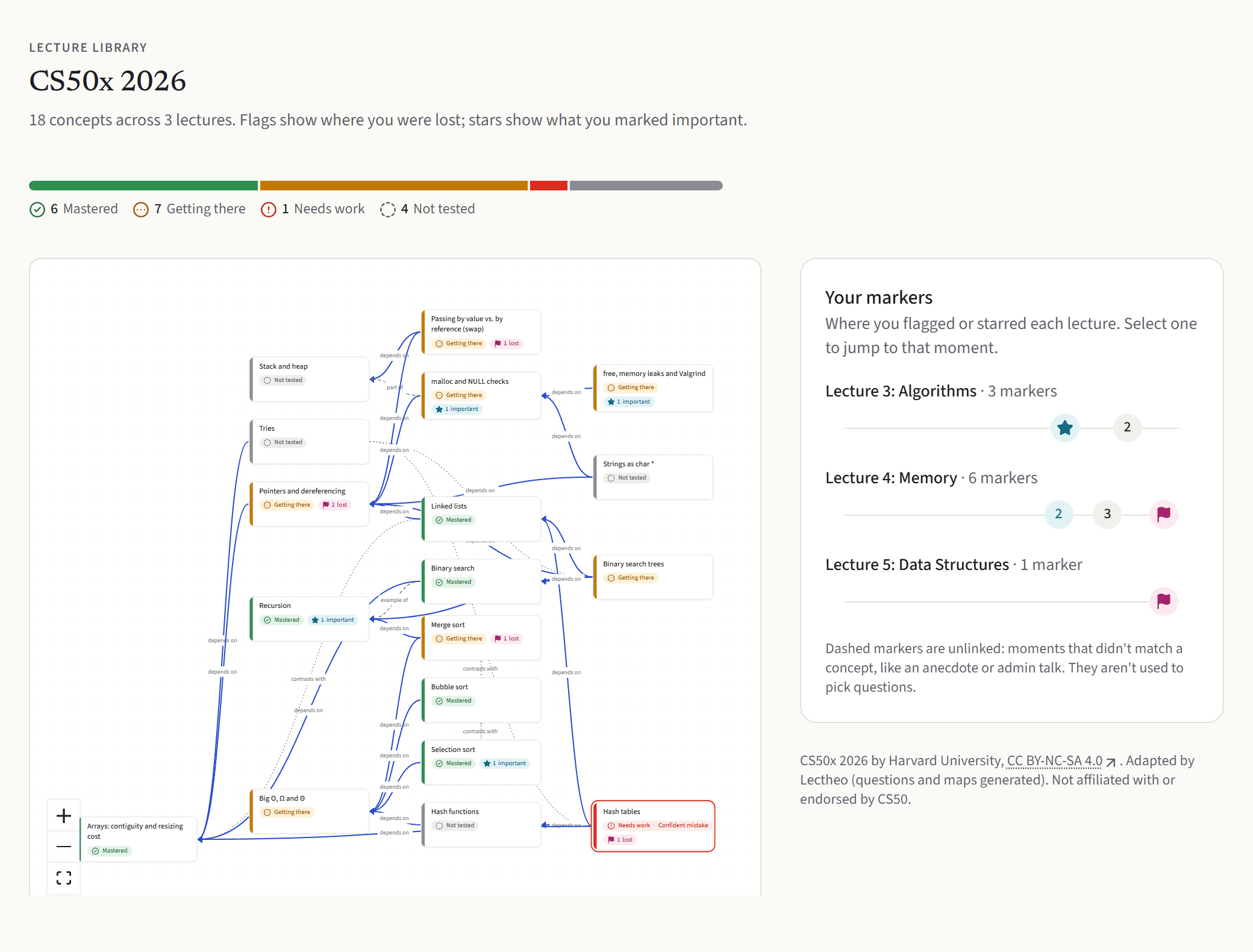Click the orange Getting there progress segment

pos(394,186)
